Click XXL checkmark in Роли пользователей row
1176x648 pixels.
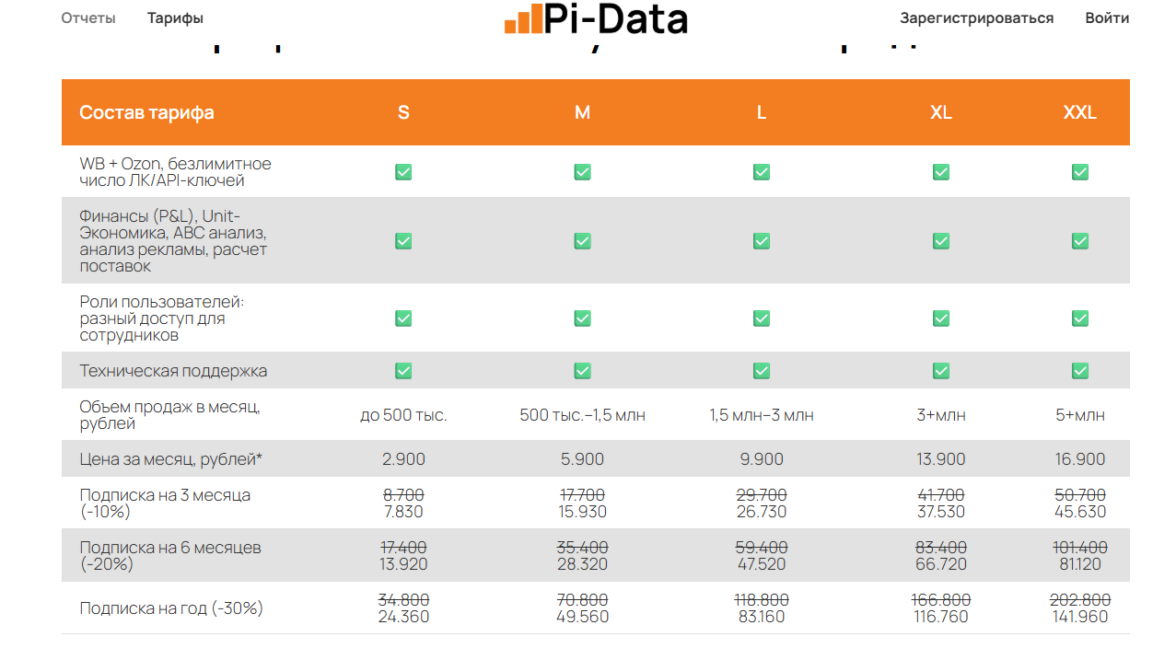tap(1080, 318)
